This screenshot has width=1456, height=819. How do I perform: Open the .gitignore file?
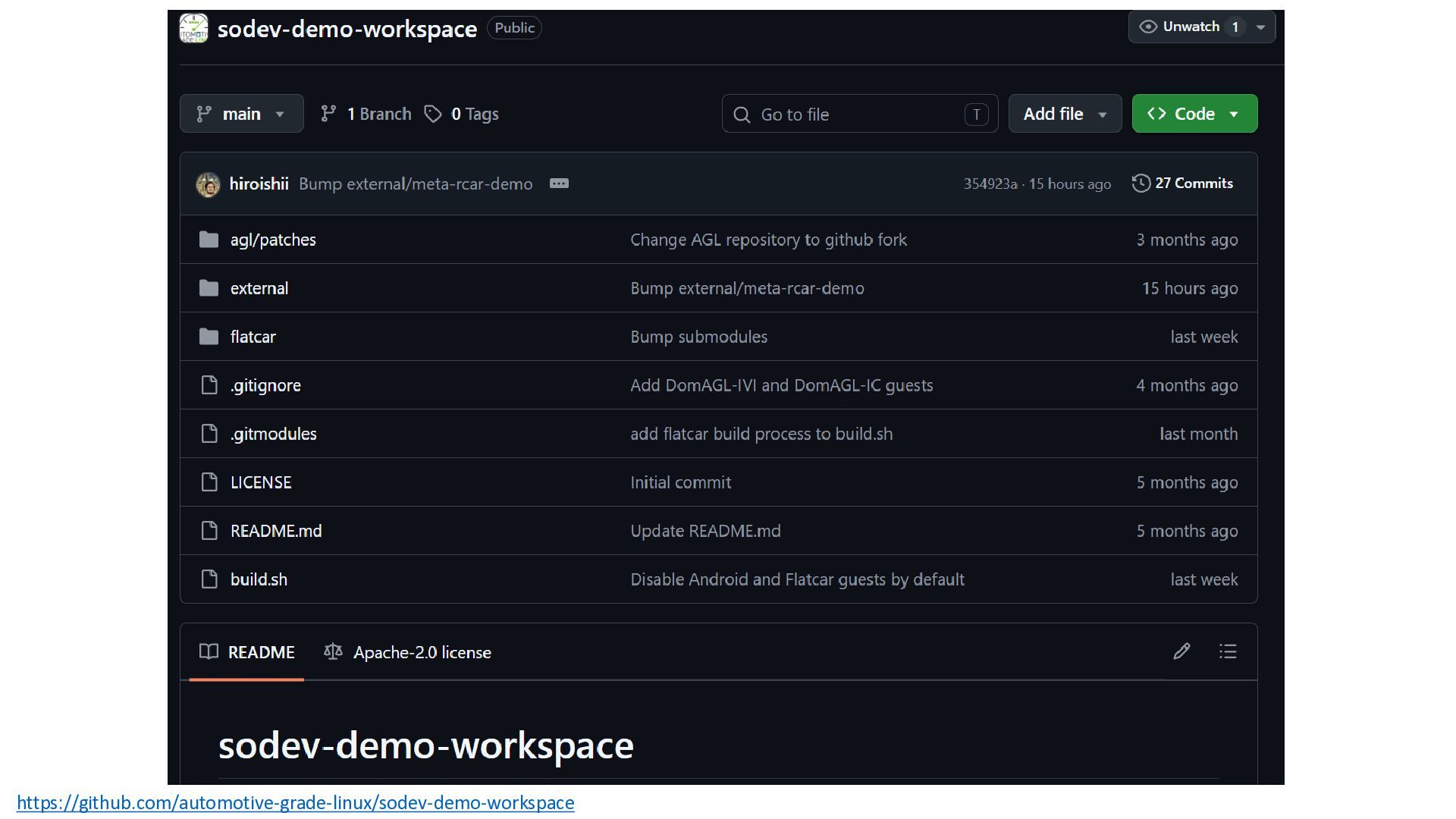pyautogui.click(x=265, y=385)
